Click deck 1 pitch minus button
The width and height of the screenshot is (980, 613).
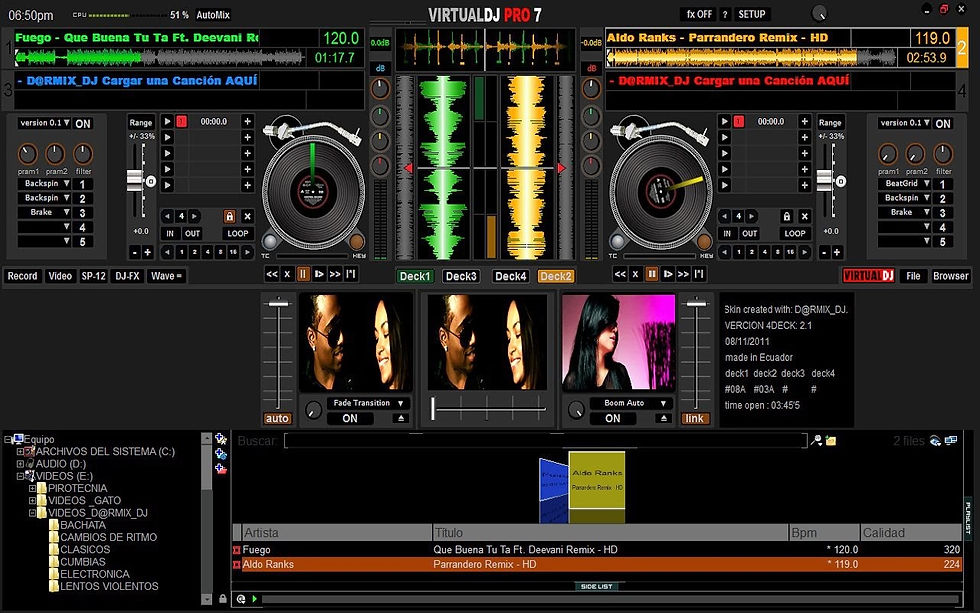click(134, 252)
